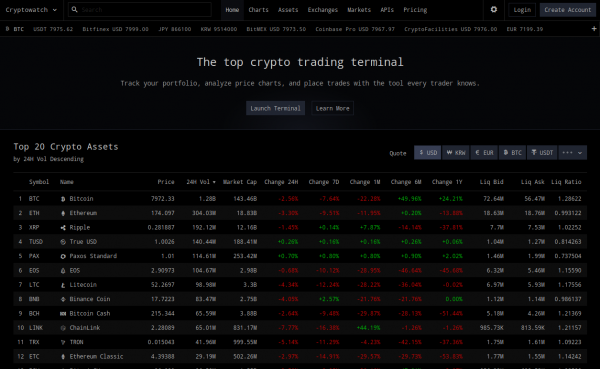Open the Bitcoin row name

pyautogui.click(x=81, y=199)
